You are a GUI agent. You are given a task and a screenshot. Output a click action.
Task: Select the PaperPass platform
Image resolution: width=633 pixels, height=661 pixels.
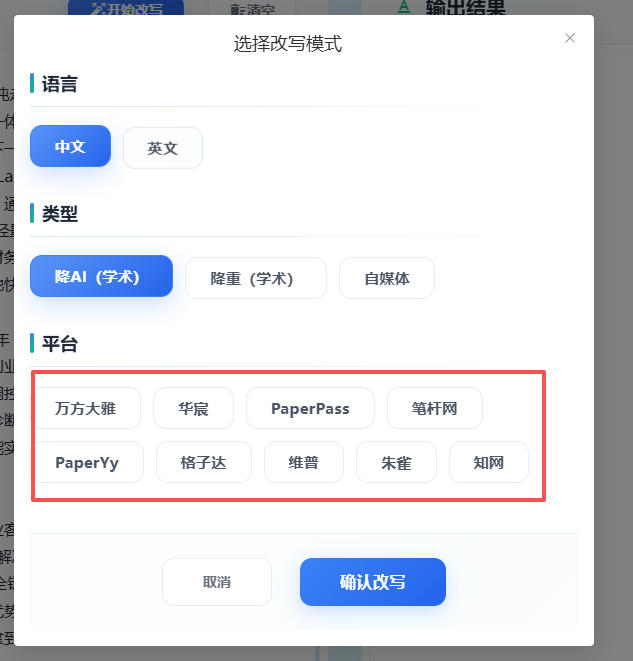pos(310,408)
